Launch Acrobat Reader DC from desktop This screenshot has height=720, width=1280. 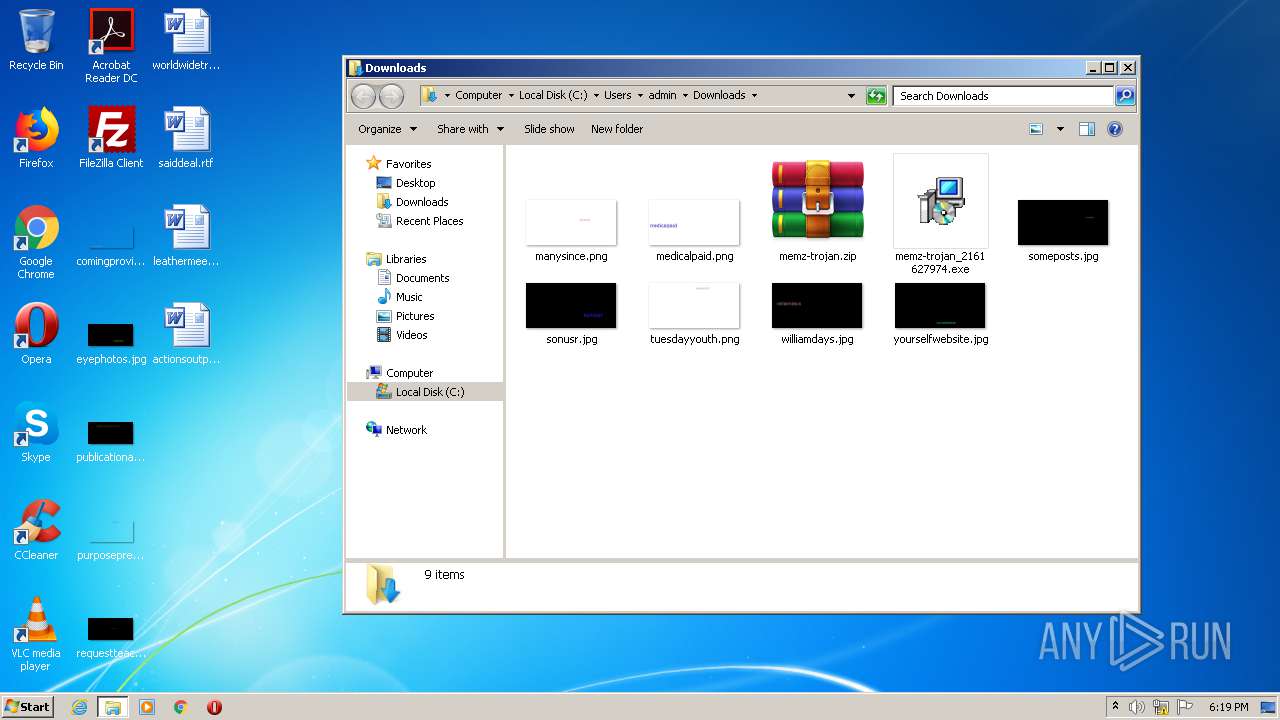tap(111, 46)
